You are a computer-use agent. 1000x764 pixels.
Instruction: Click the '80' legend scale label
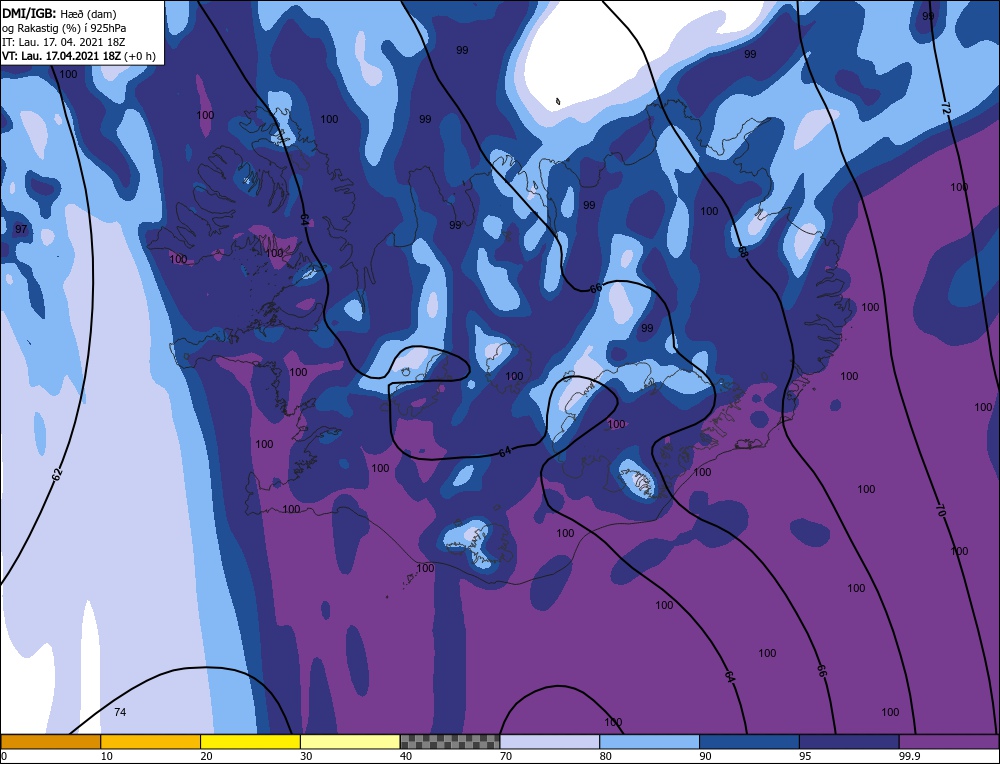pyautogui.click(x=605, y=756)
